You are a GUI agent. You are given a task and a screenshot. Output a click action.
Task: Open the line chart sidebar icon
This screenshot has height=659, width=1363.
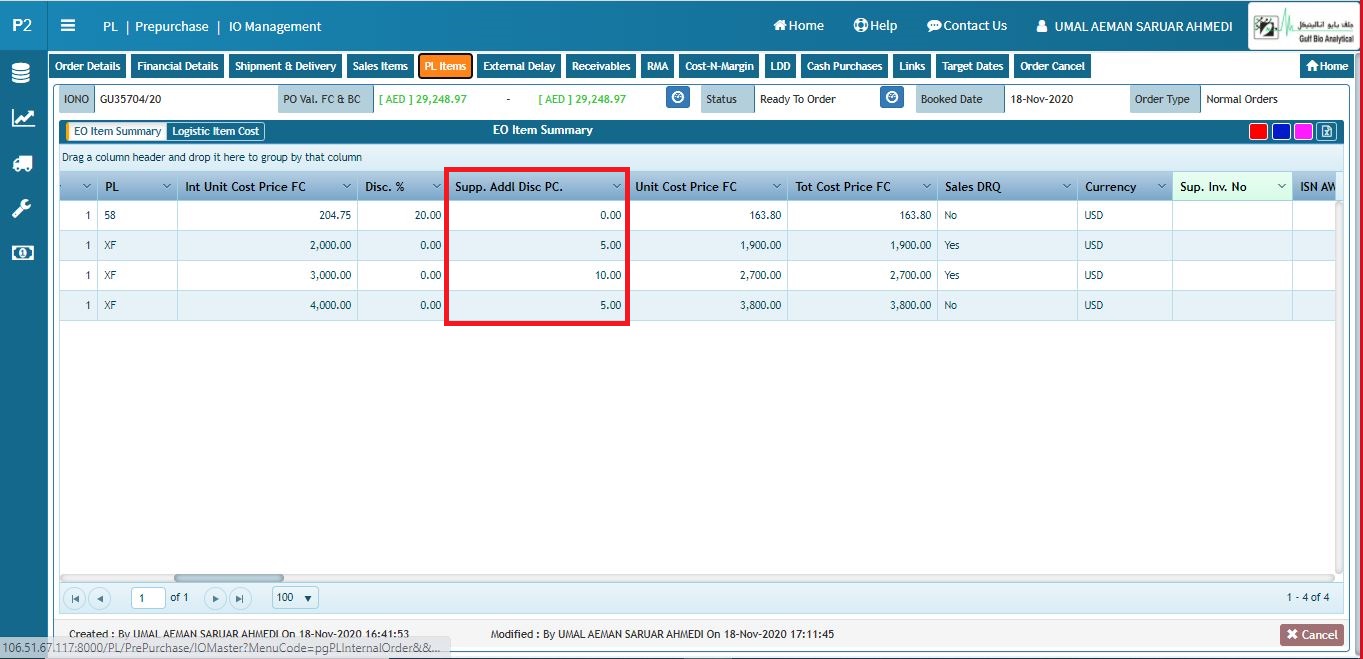[22, 119]
